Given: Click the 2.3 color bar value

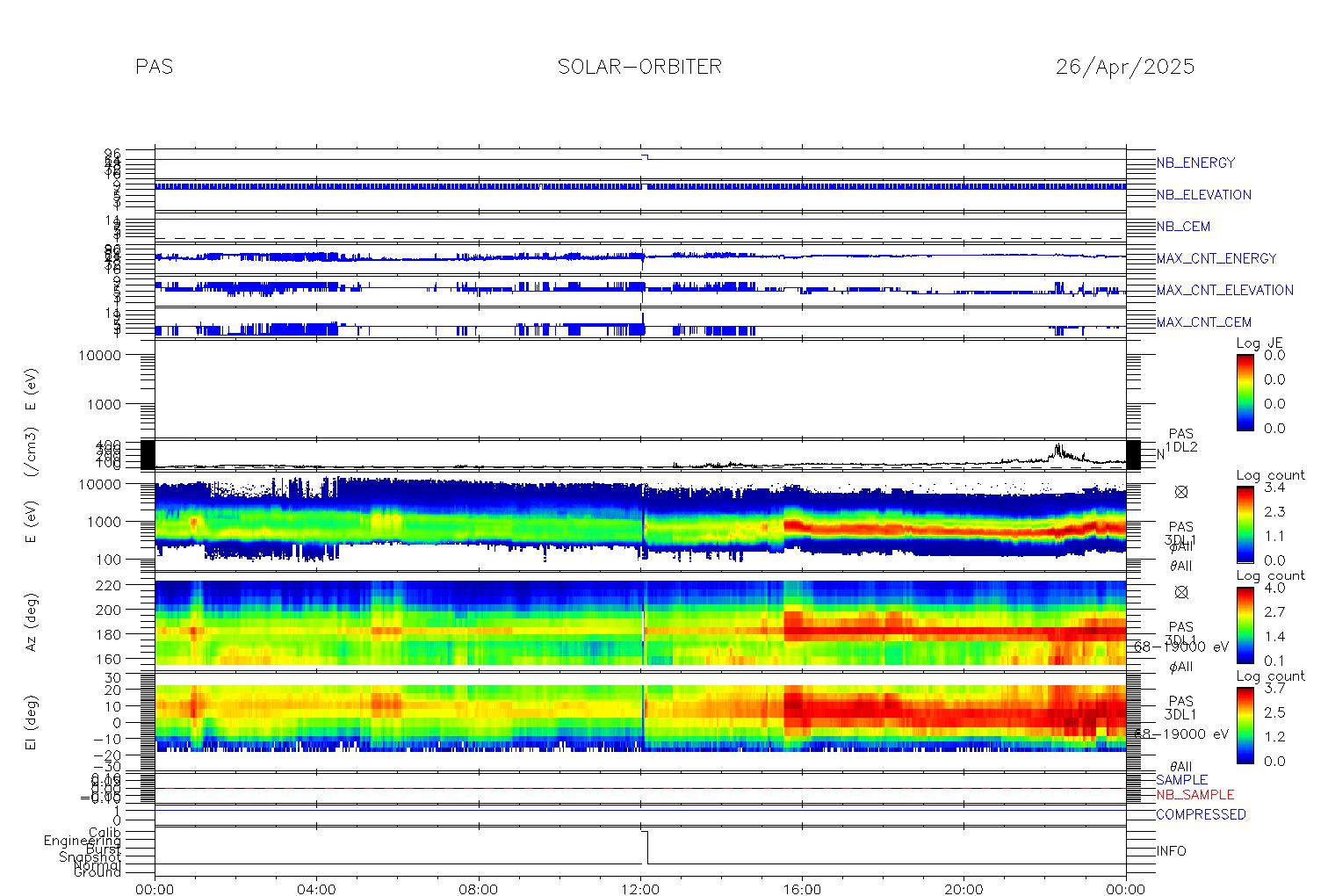Looking at the screenshot, I should coord(1274,511).
